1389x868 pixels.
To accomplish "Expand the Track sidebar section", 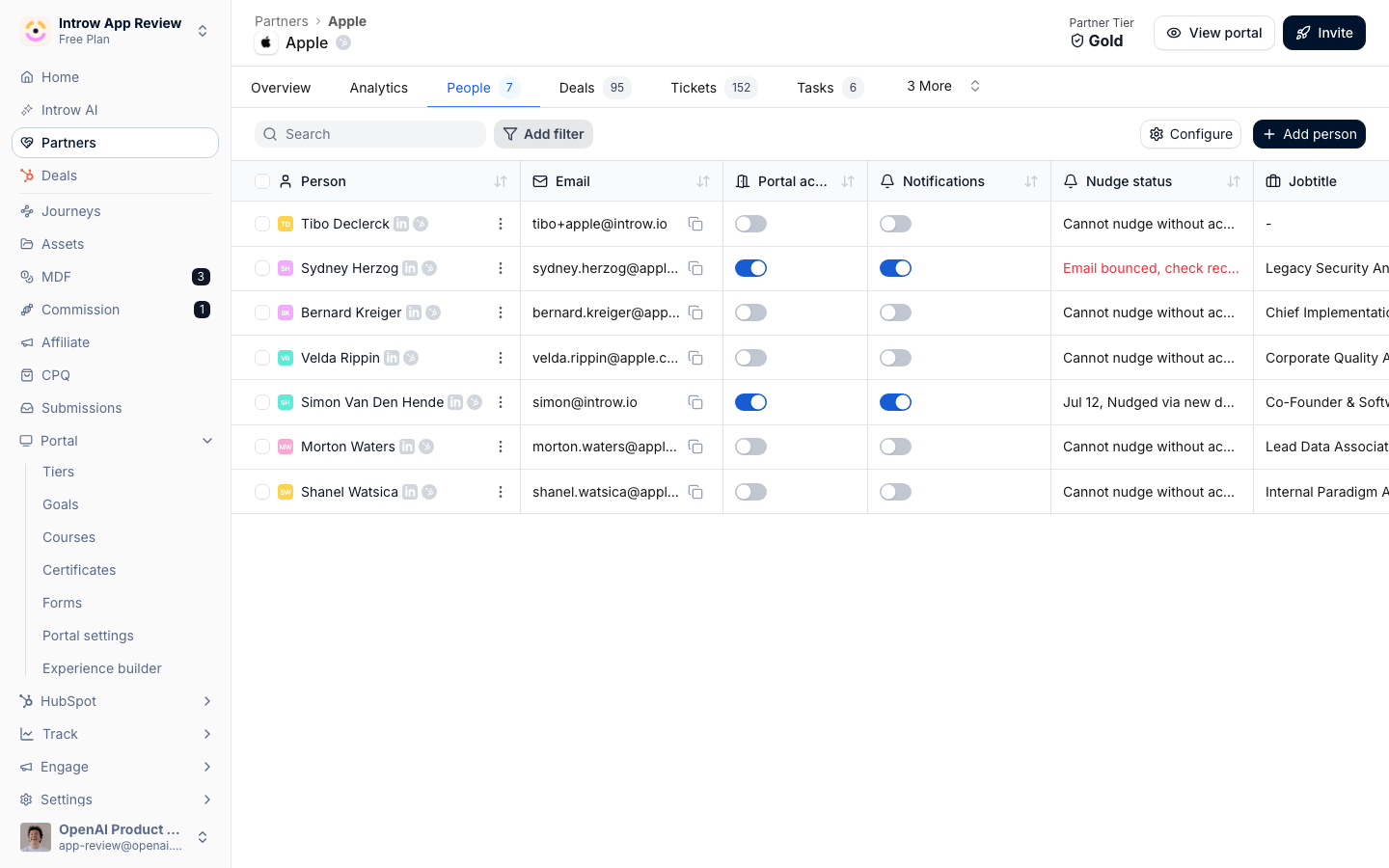I will [207, 734].
